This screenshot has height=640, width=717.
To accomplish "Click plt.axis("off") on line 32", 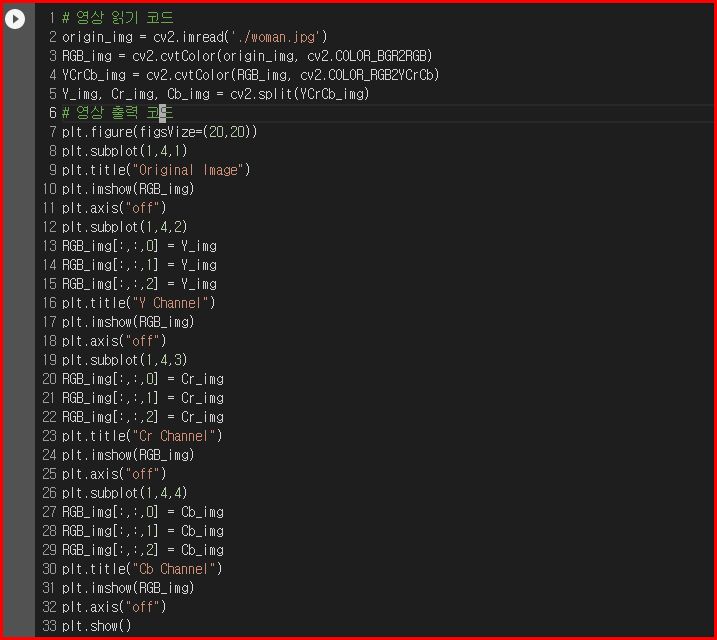I will pos(114,607).
